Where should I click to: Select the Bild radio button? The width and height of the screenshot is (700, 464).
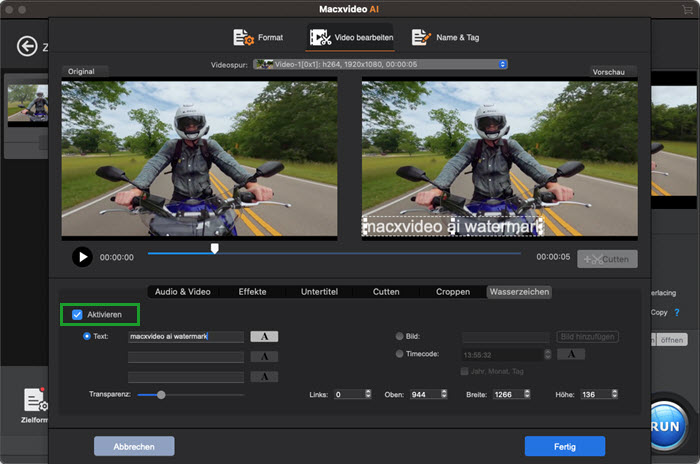[x=400, y=336]
